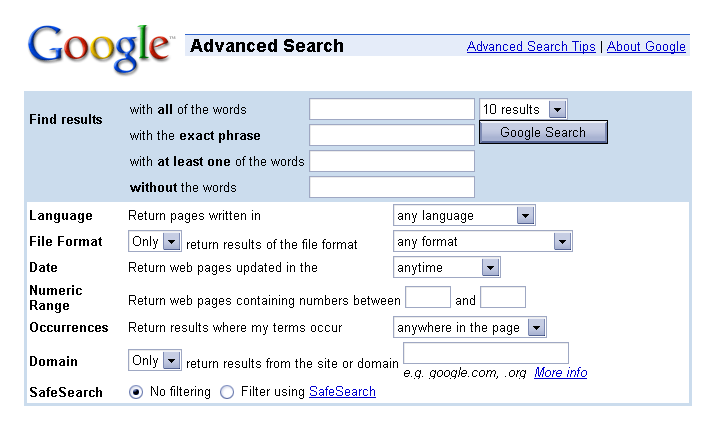The height and width of the screenshot is (421, 723).
Task: Open the SafeSearch link
Action: 342,391
